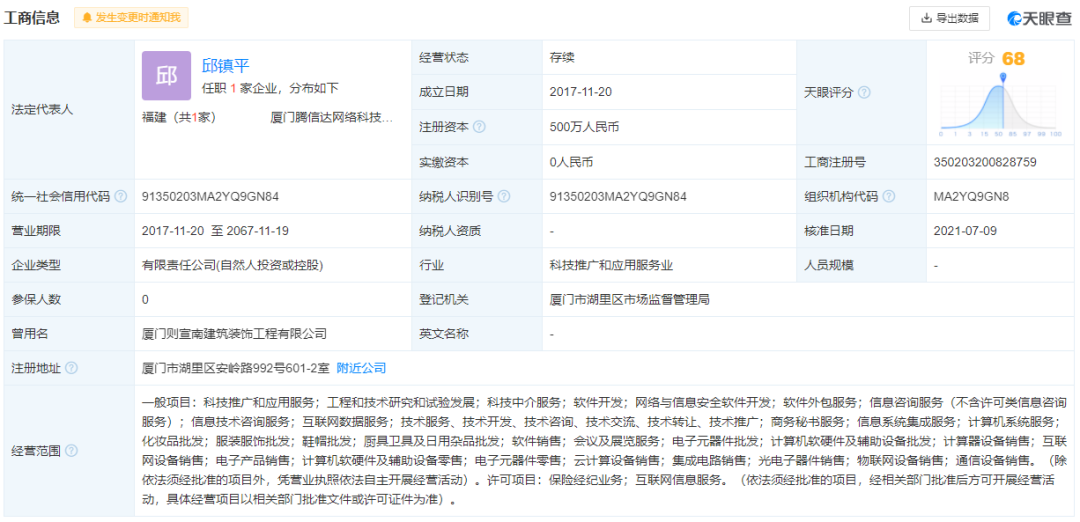Click the 核准日期 value 2021-07-09
This screenshot has width=1080, height=522.
click(x=965, y=231)
